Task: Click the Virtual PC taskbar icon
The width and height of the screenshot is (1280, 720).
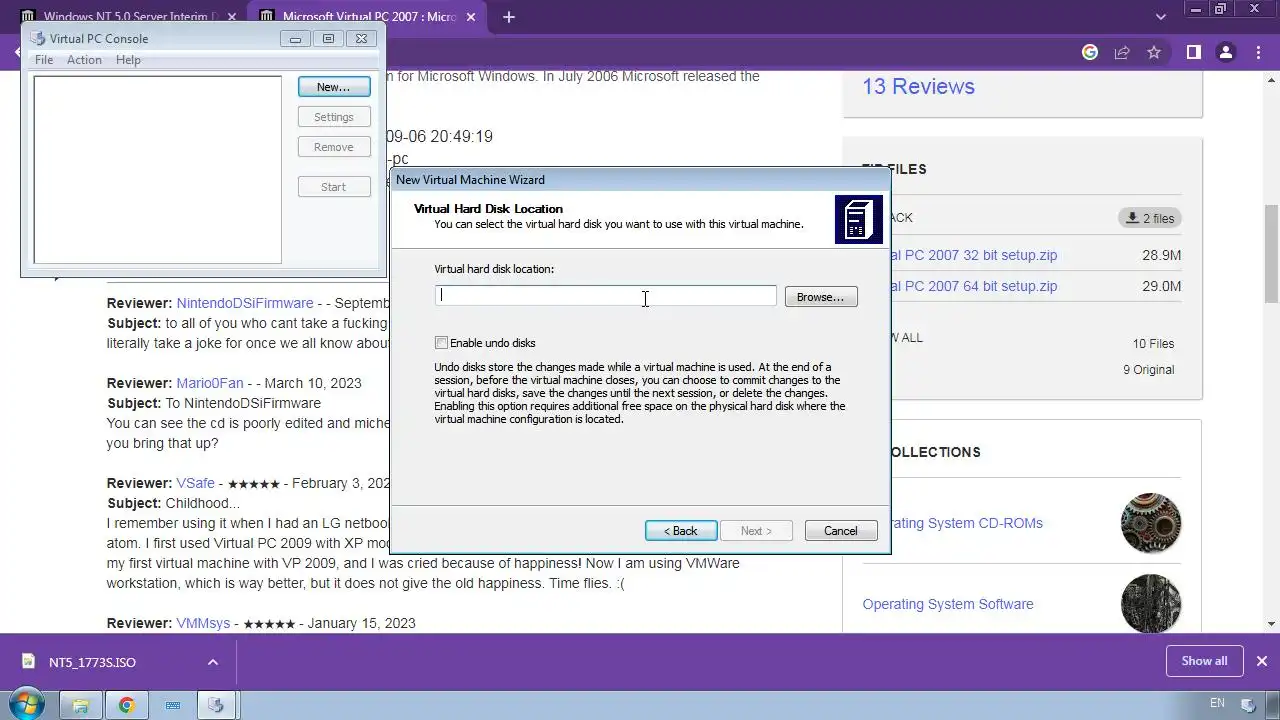Action: [216, 705]
